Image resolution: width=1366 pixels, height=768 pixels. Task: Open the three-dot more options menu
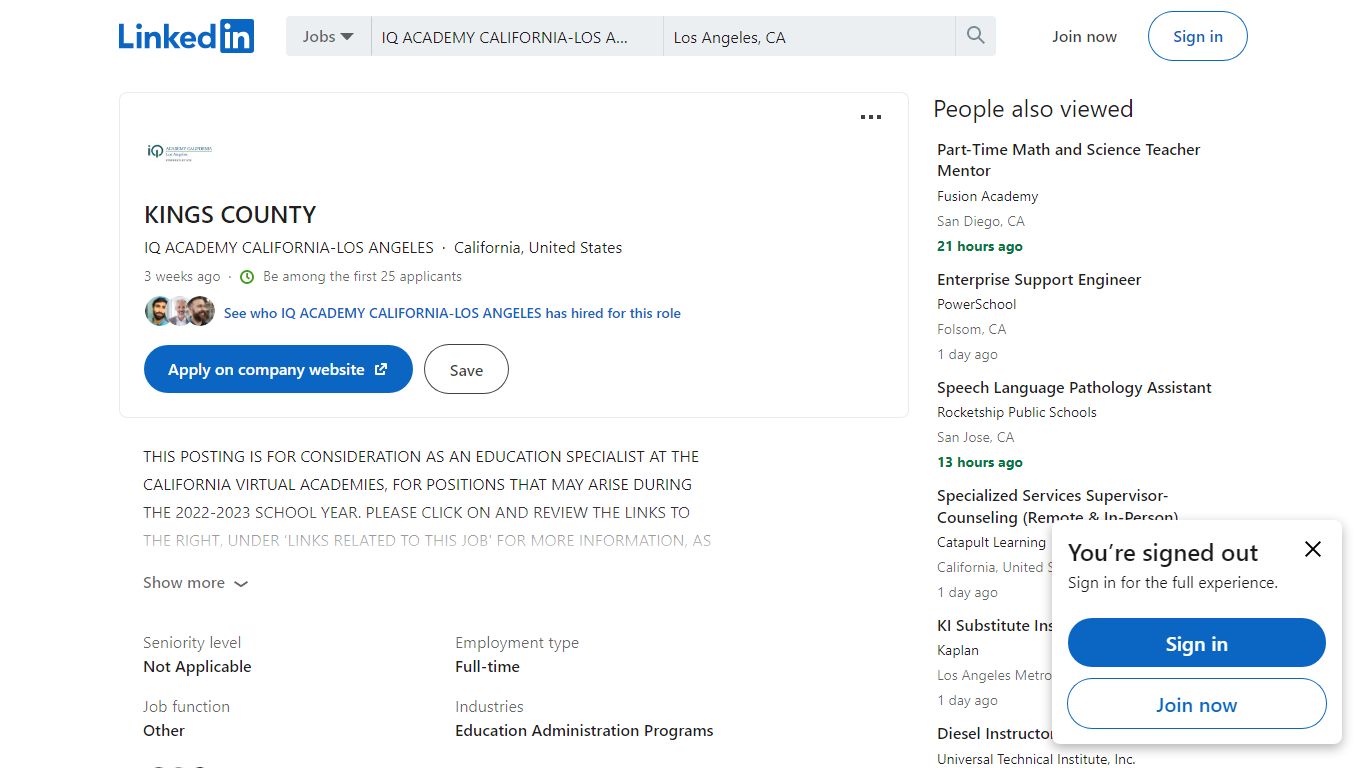[871, 117]
